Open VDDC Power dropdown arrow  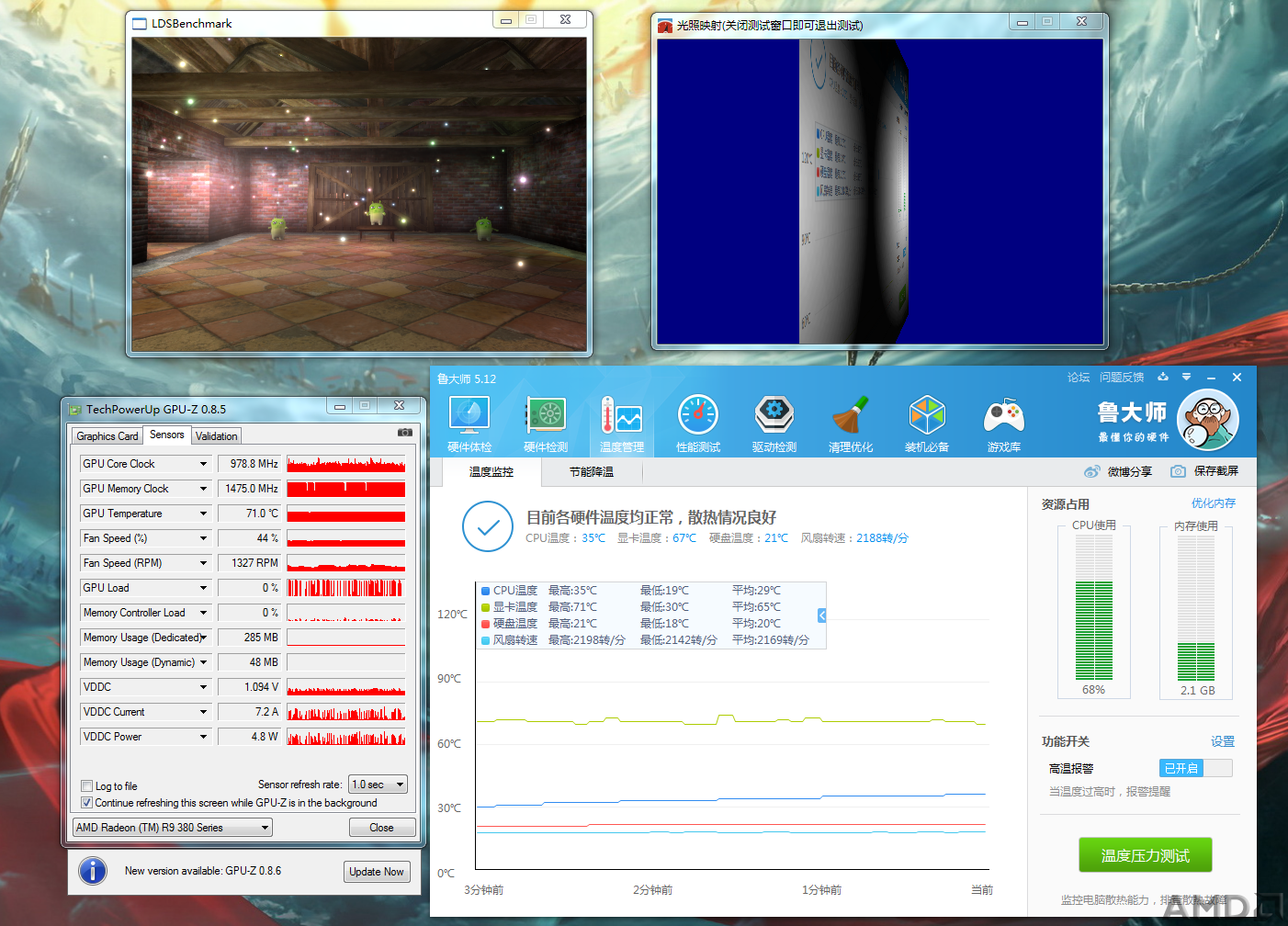tap(203, 737)
